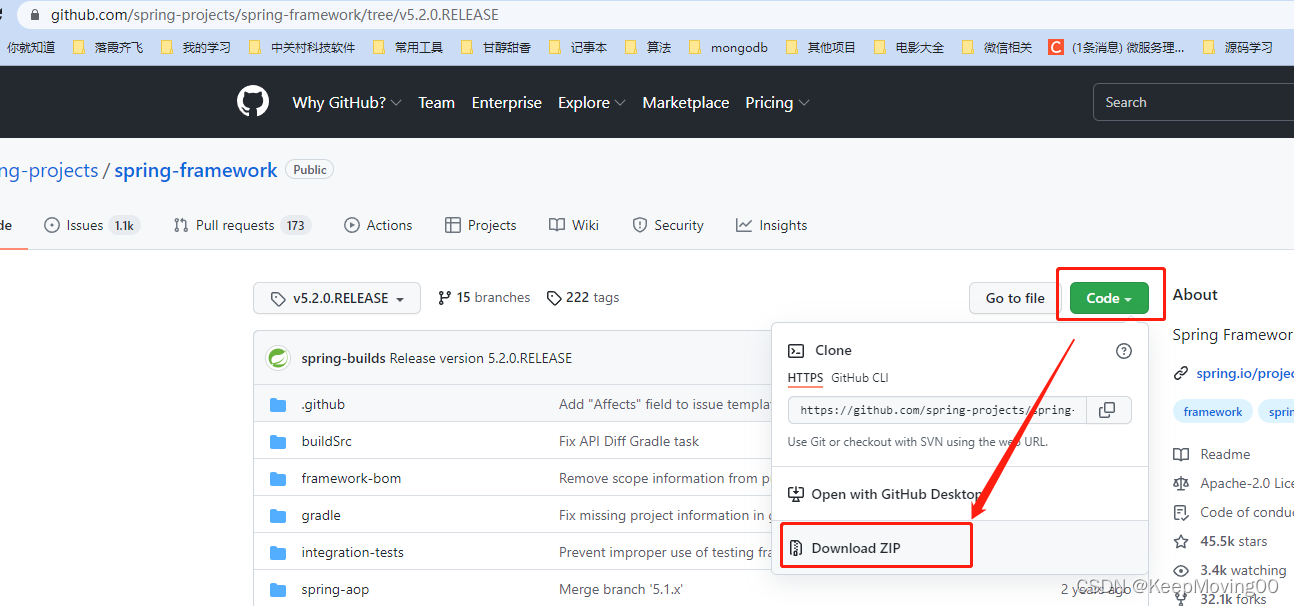Screen dimensions: 1294x606
Task: Open the v5.2.0.RELEASE tag selector dropdown
Action: (337, 298)
